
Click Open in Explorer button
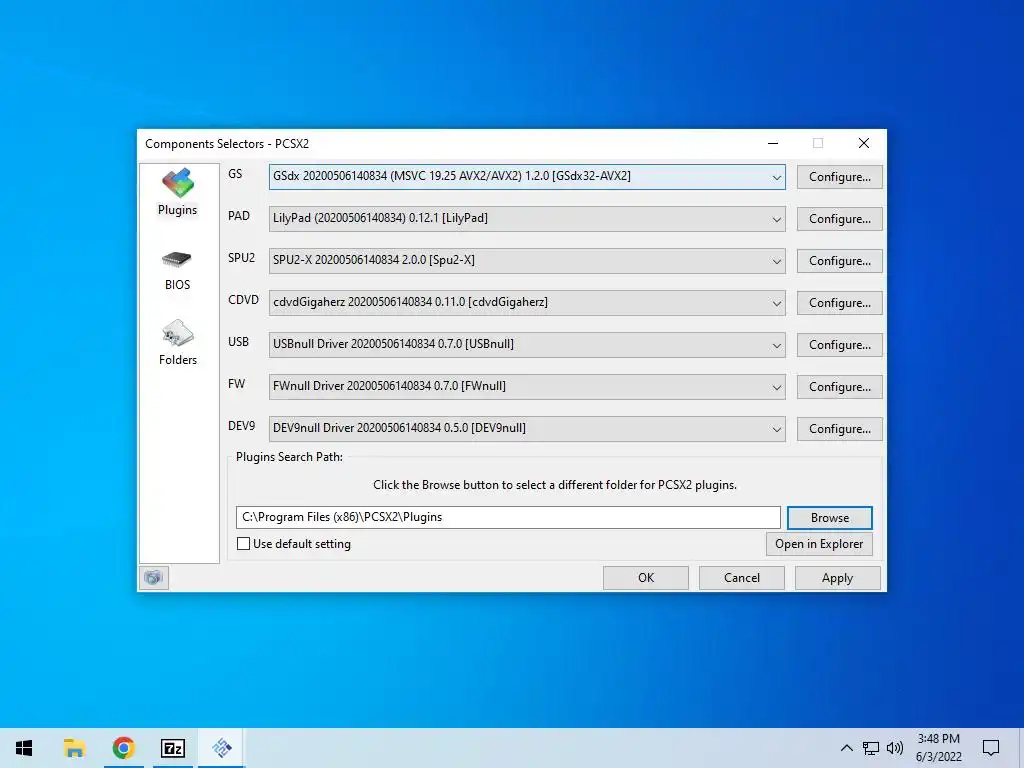pyautogui.click(x=819, y=543)
